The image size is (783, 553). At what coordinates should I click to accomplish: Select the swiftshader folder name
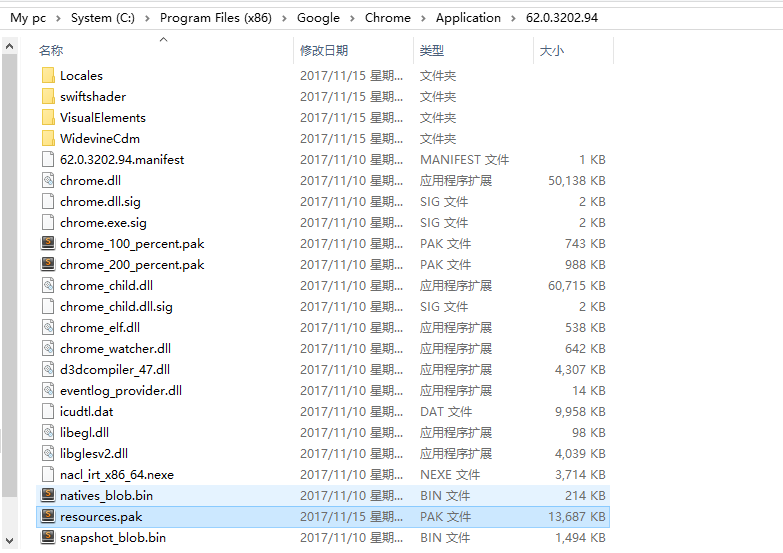93,96
